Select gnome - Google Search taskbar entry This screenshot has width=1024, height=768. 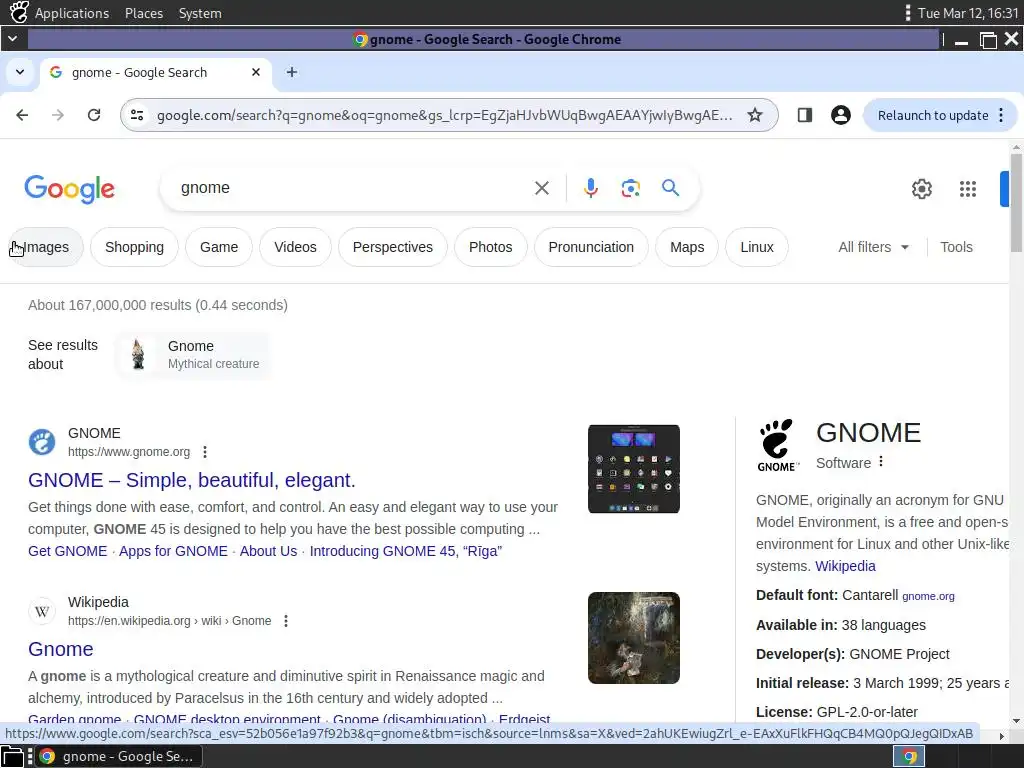click(x=118, y=756)
